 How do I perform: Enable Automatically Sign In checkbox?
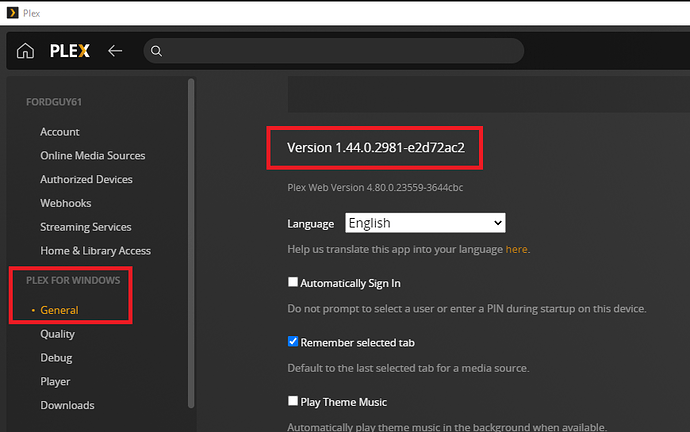pos(293,282)
